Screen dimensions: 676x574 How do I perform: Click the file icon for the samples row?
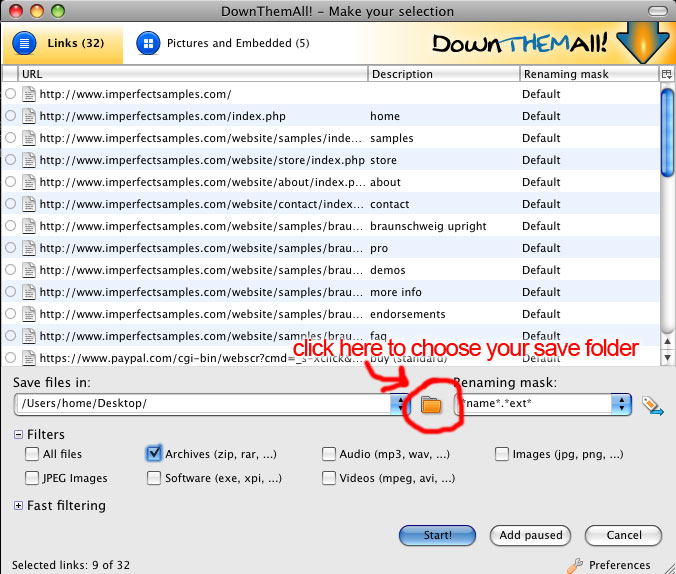(x=29, y=138)
